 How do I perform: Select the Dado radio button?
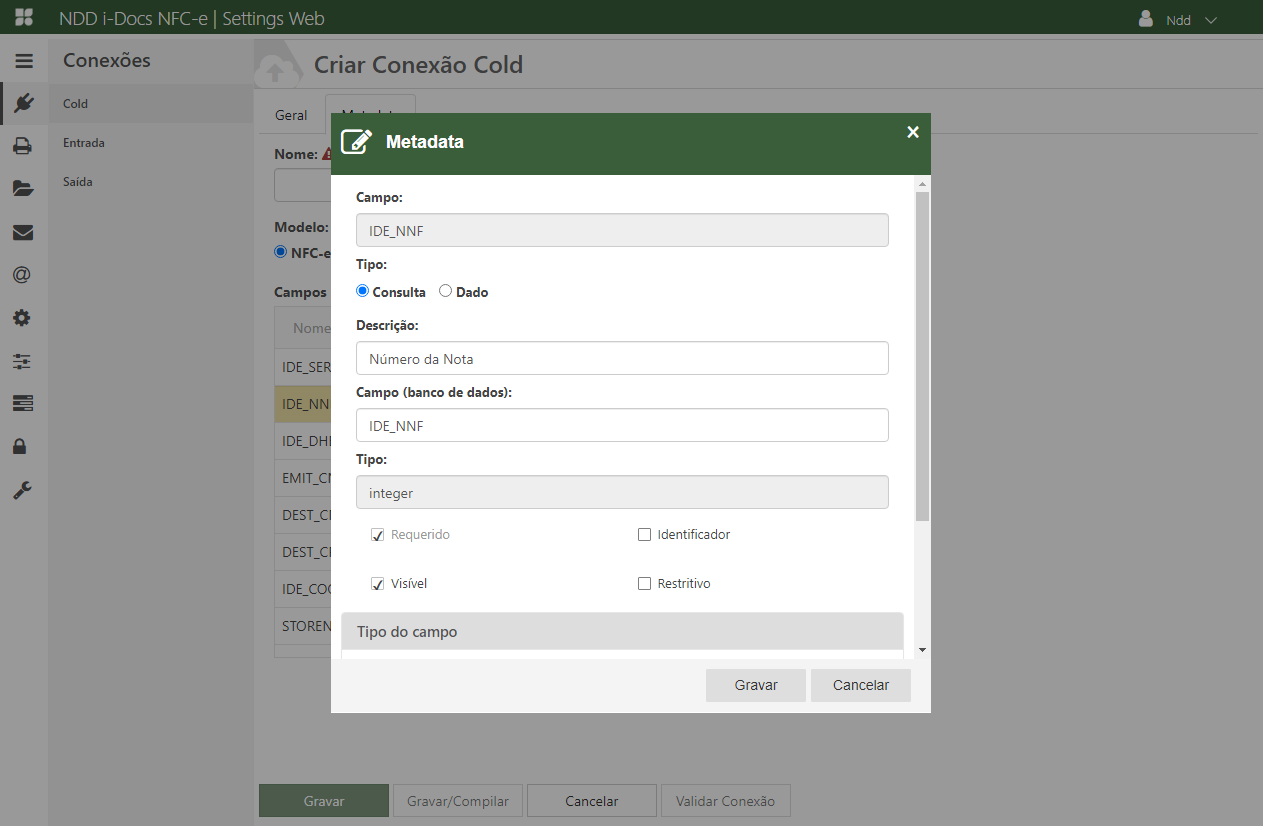point(446,291)
